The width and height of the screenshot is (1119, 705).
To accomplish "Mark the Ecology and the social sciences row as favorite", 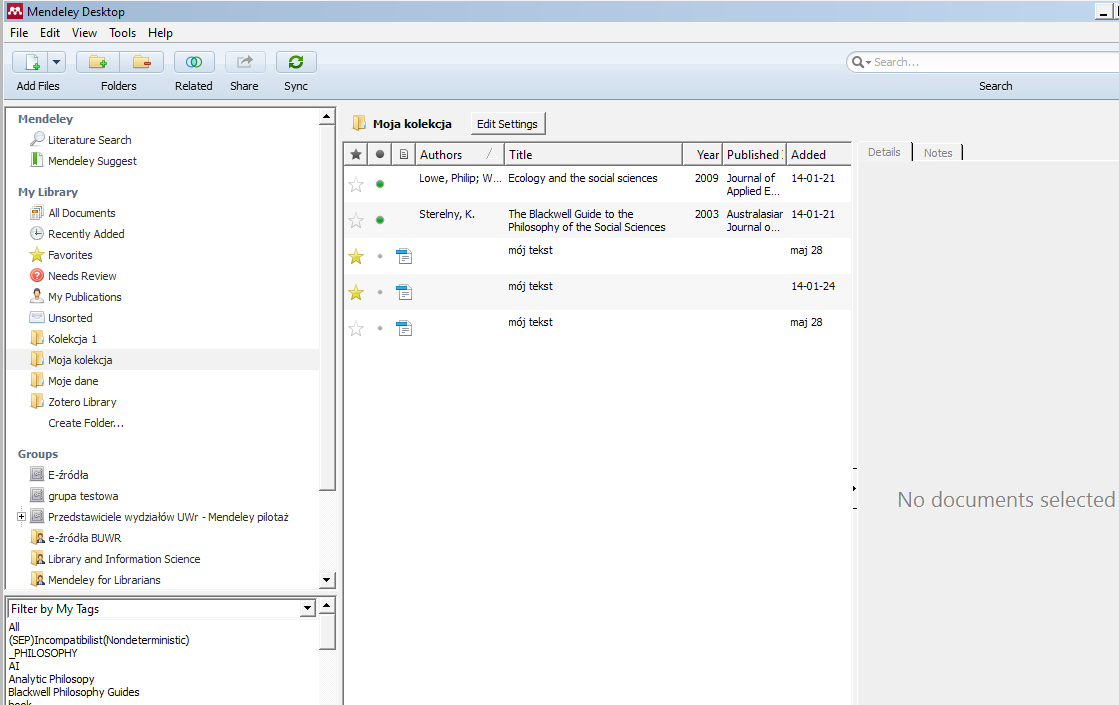I will click(x=356, y=185).
